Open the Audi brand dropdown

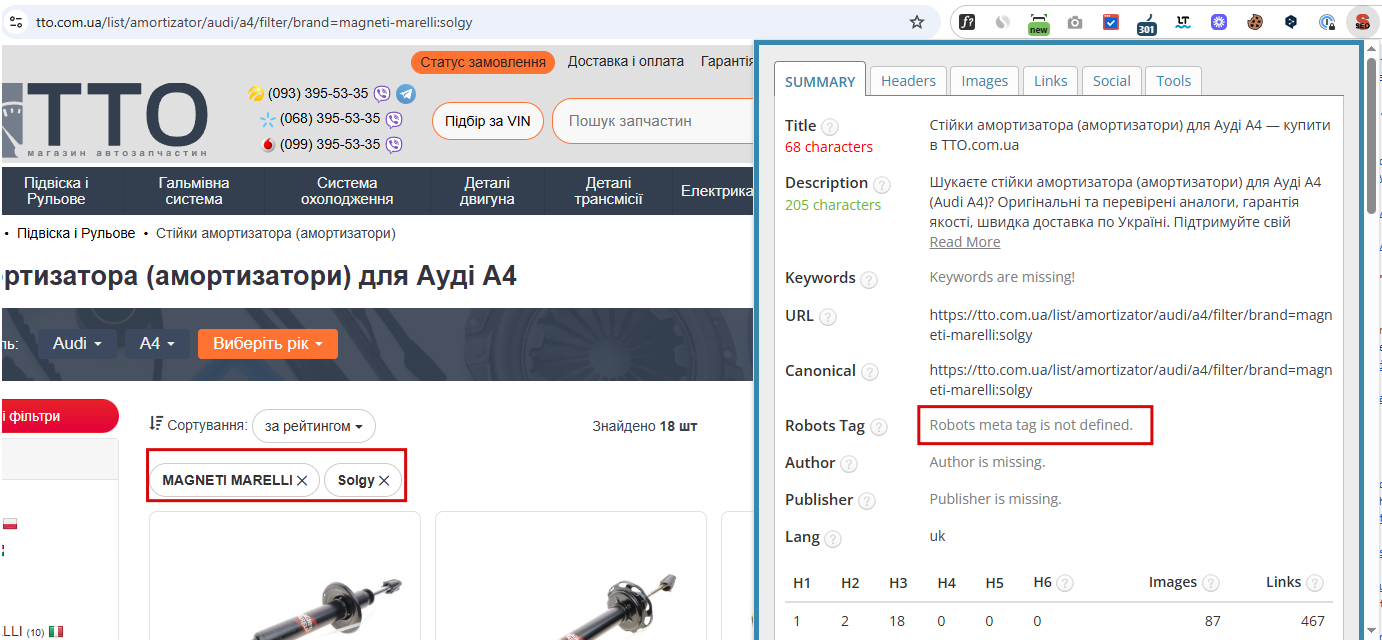[x=77, y=344]
